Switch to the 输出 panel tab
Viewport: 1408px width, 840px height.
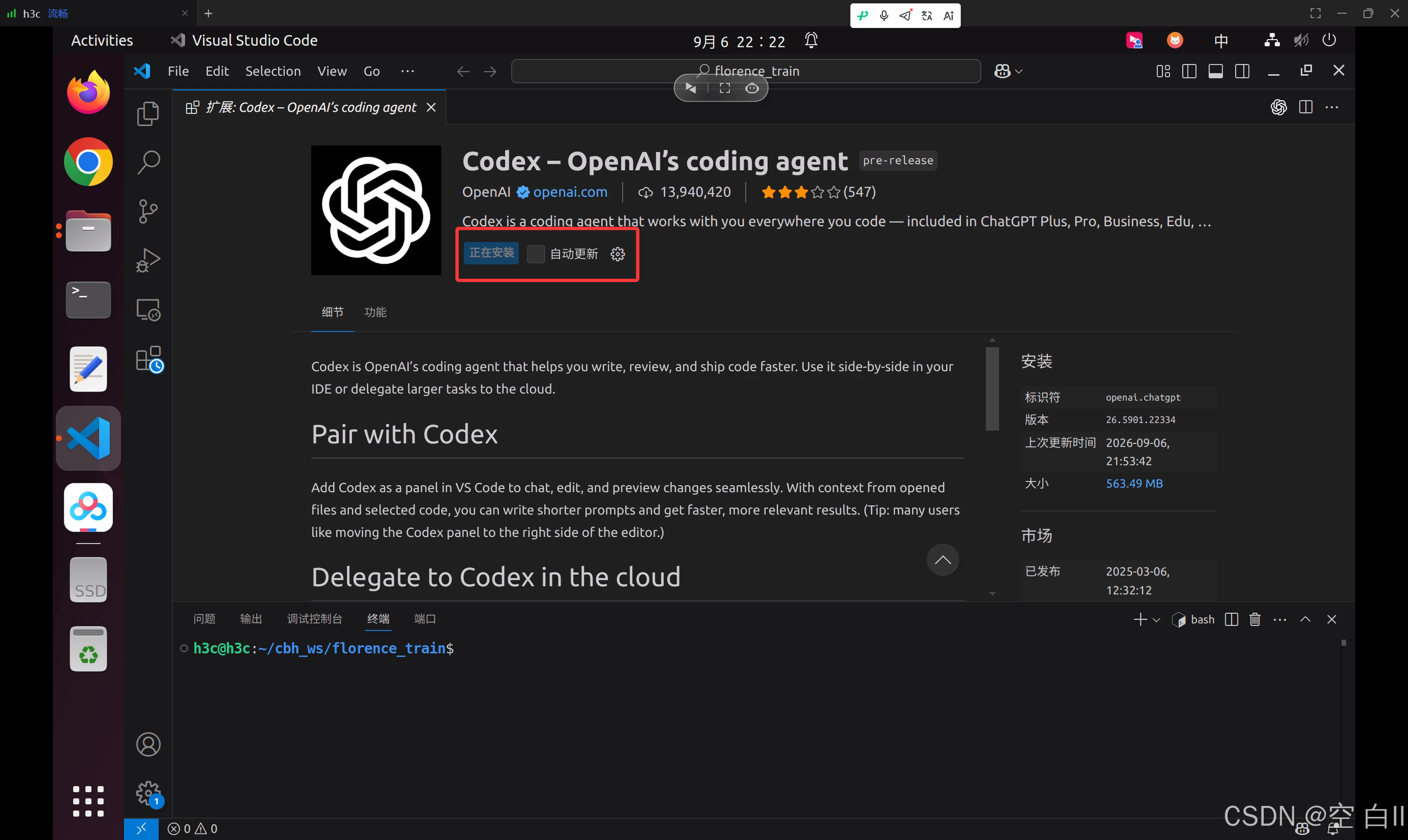pos(251,618)
